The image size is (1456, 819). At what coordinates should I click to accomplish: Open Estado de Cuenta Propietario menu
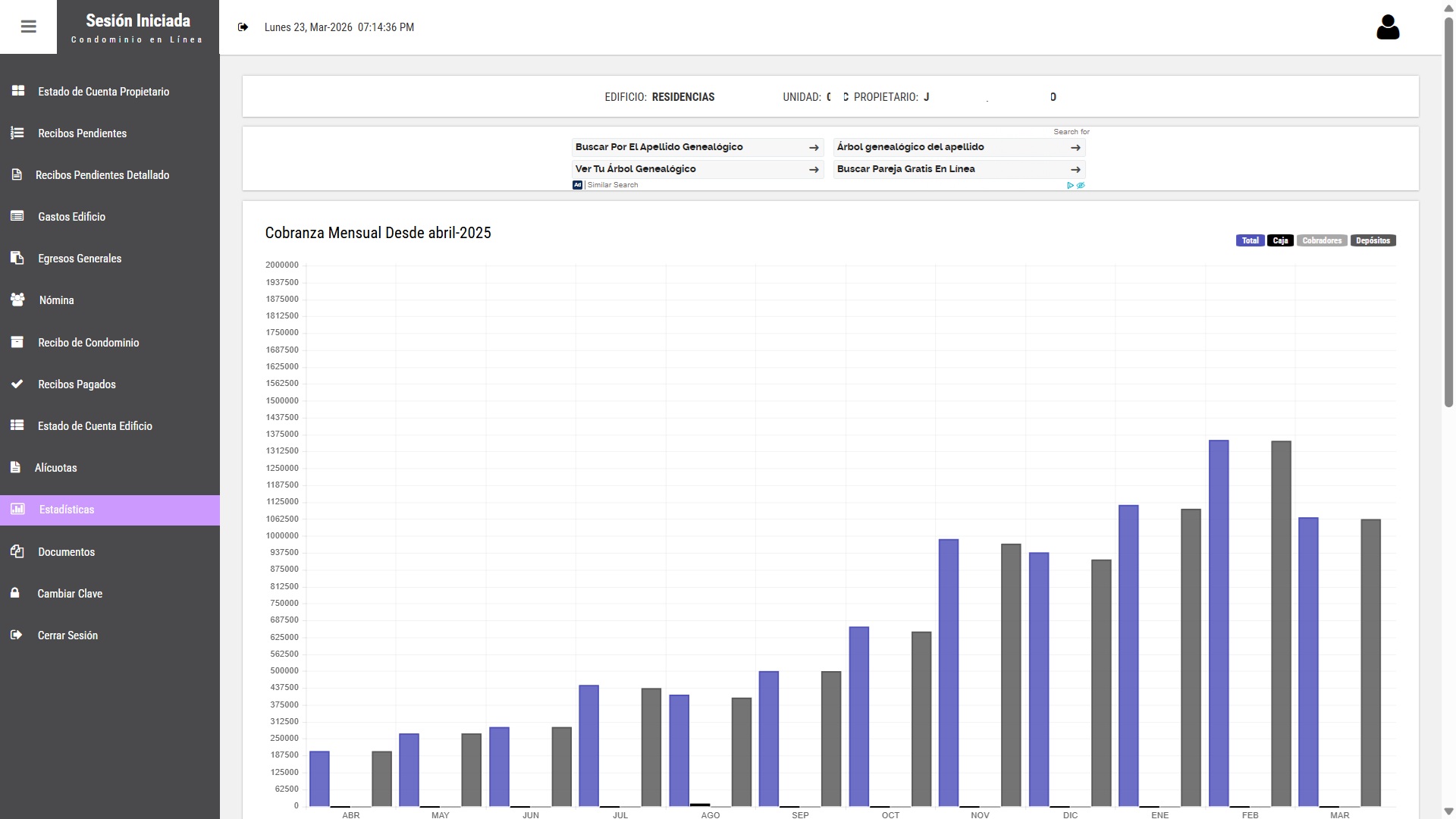103,92
